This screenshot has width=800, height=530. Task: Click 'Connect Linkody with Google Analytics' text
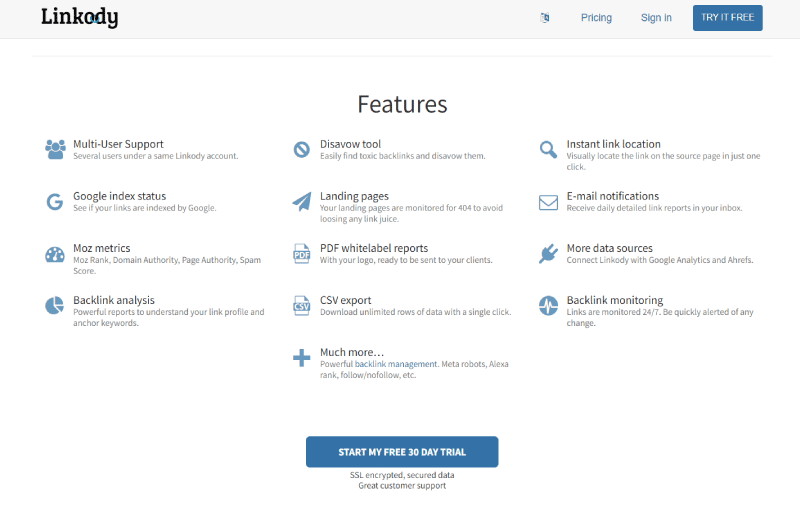660,260
